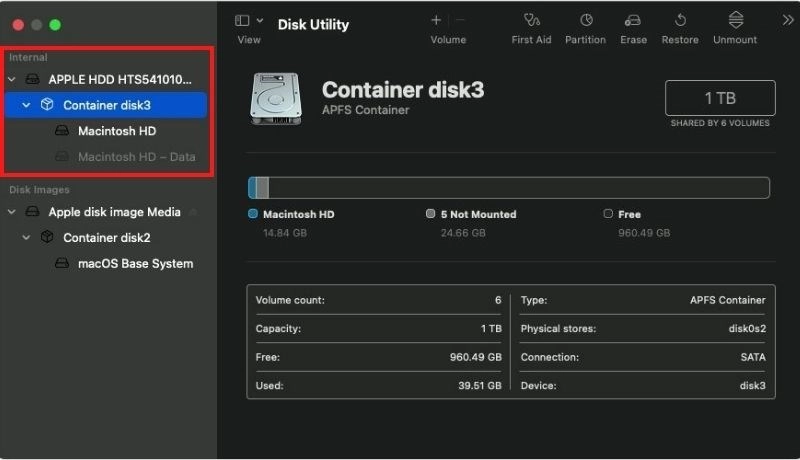Select macOS Base System volume
800x460 pixels.
[135, 264]
